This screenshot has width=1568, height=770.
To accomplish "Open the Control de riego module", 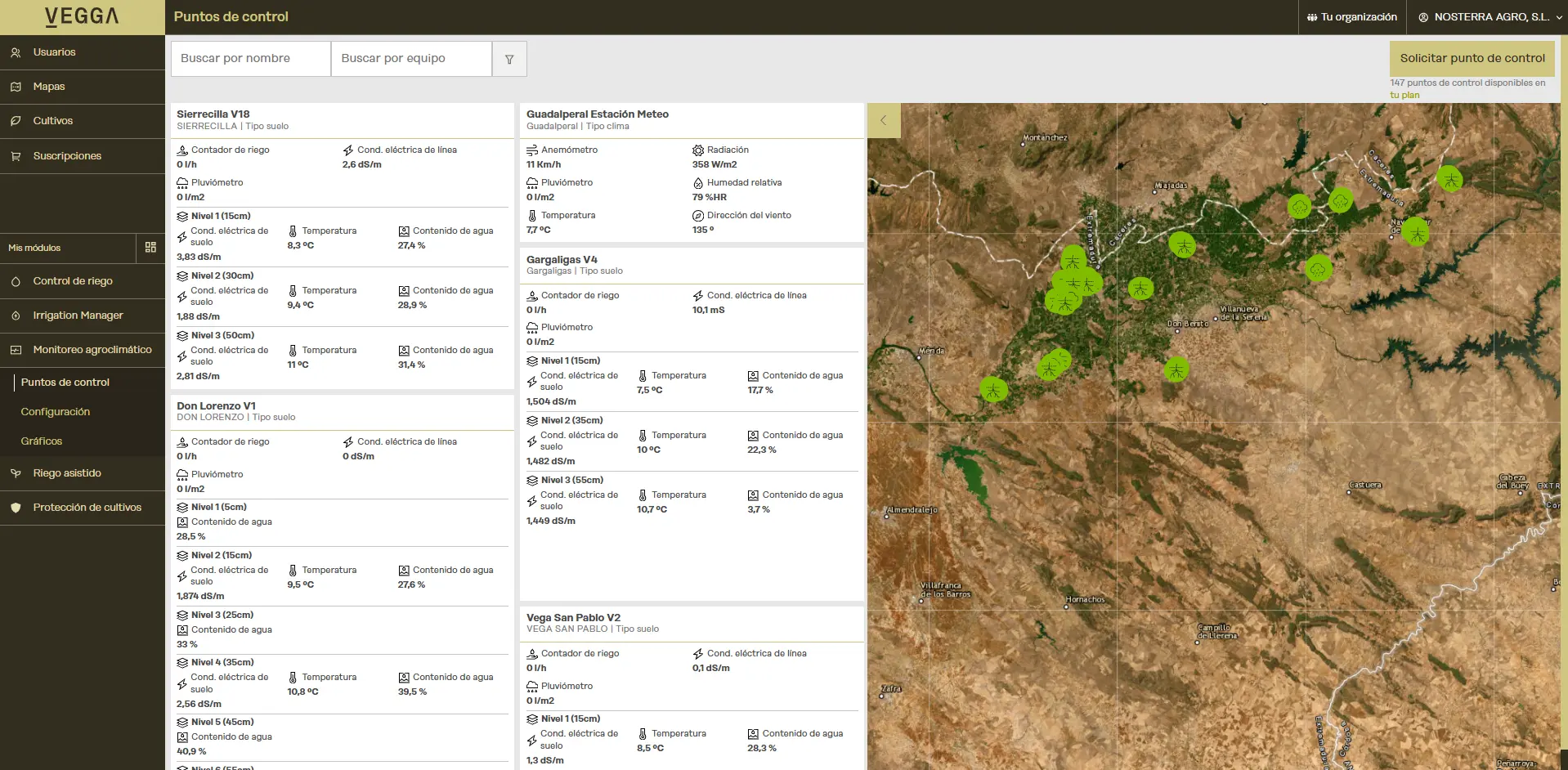I will (82, 281).
